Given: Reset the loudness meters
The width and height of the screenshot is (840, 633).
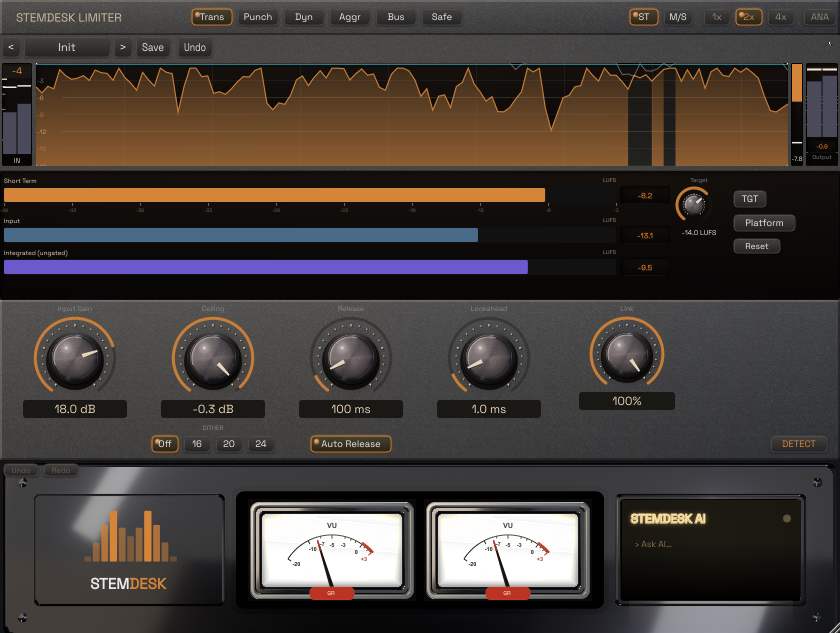Looking at the screenshot, I should coord(756,246).
